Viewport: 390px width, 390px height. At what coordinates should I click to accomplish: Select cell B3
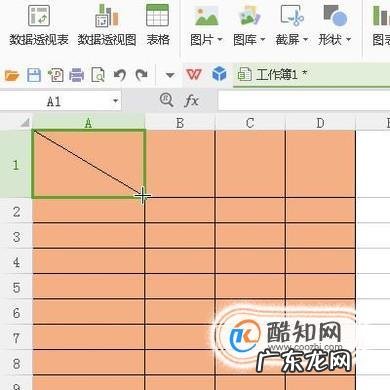pyautogui.click(x=180, y=236)
